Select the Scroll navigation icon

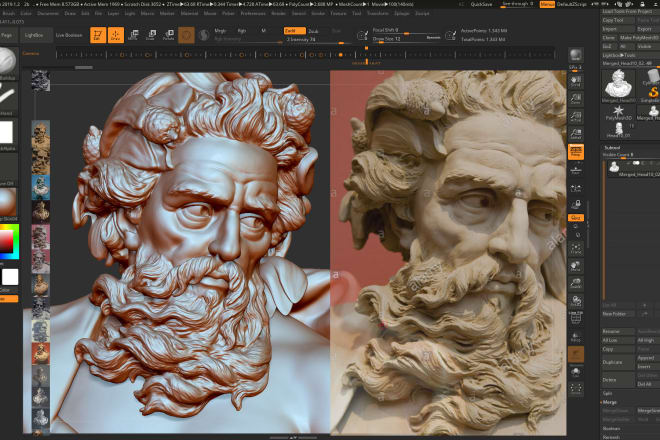click(x=576, y=81)
